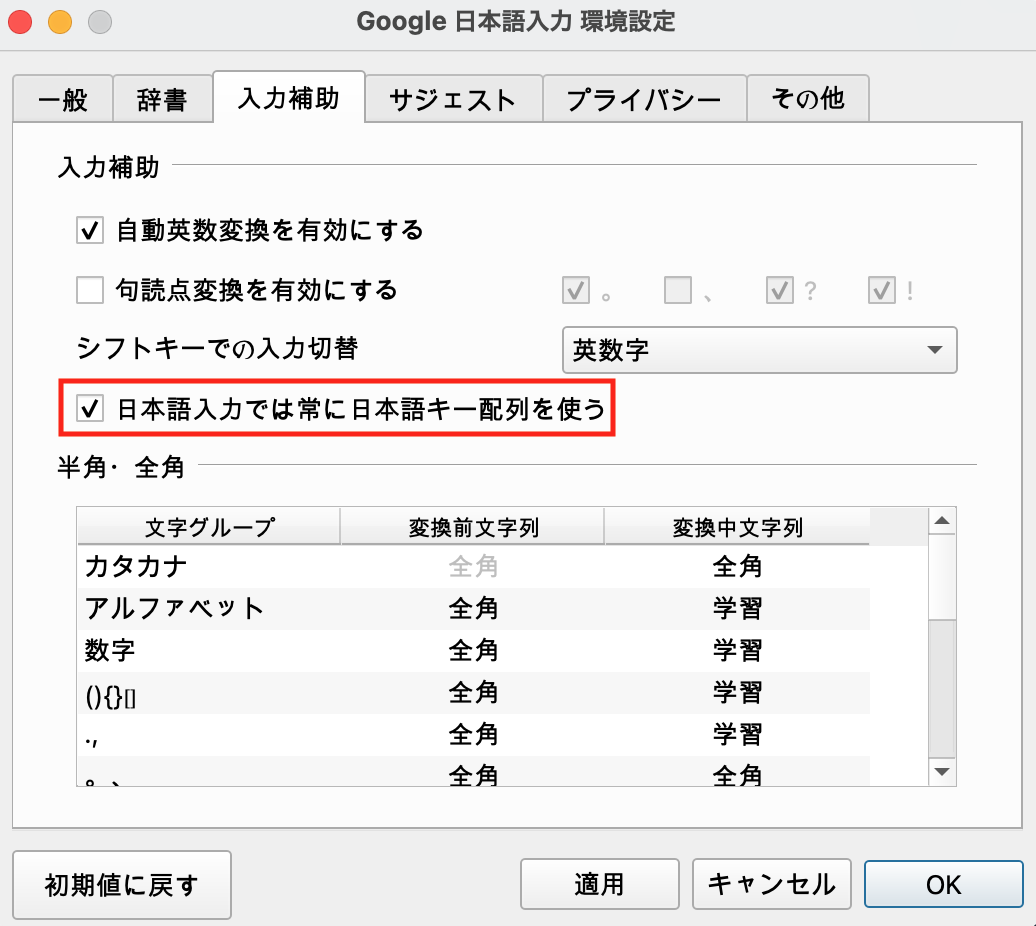Click アルファベット 変換前文字列 cell 全角

pos(473,608)
